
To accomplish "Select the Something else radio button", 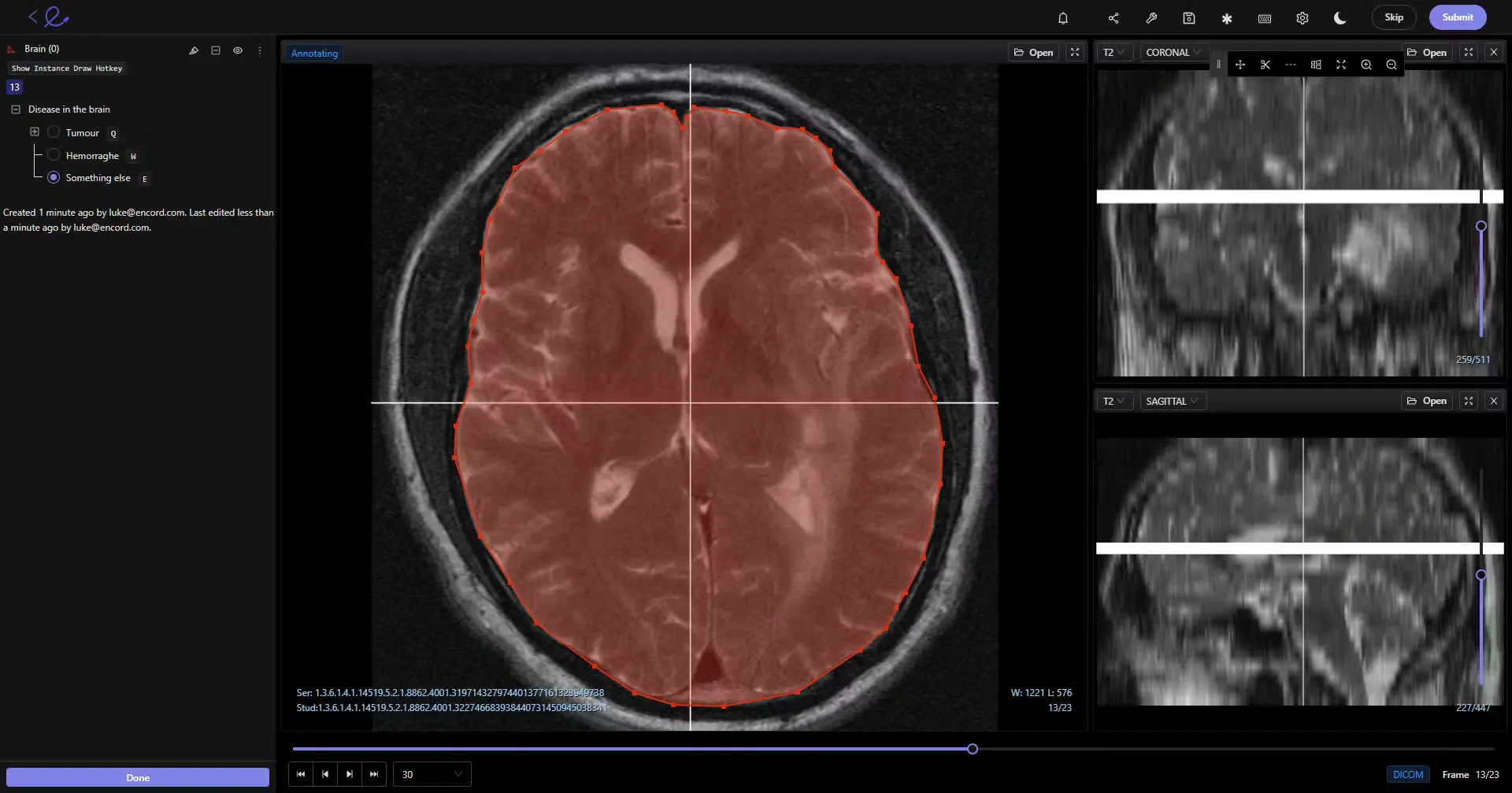I will tap(53, 177).
